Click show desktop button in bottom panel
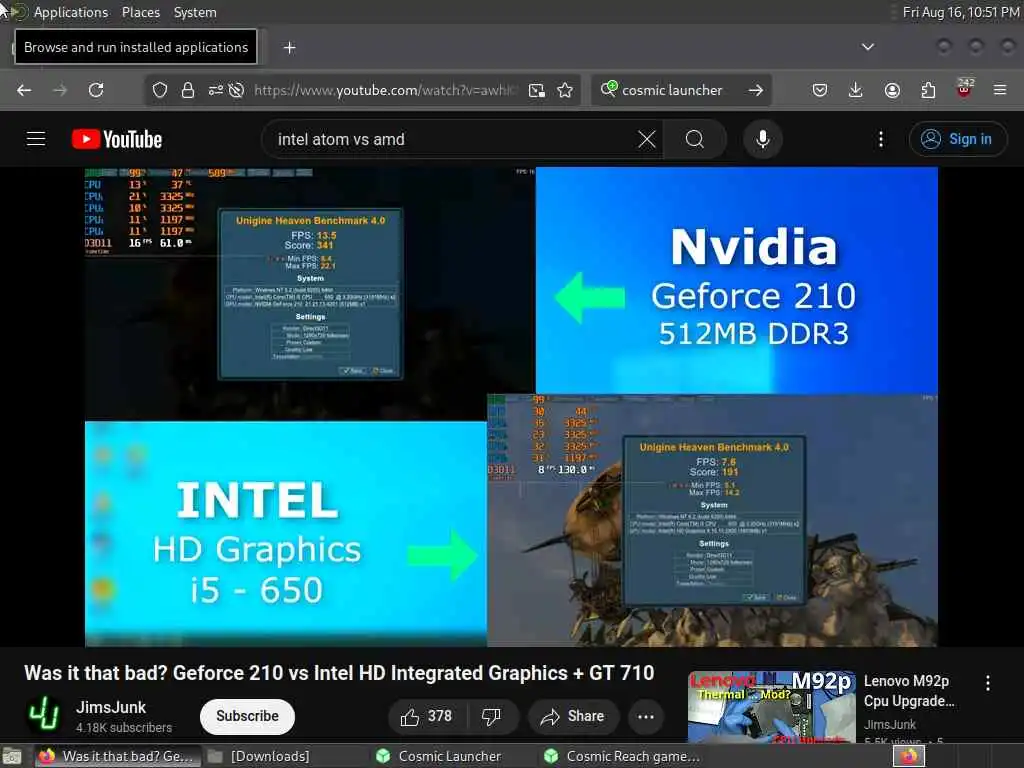1024x768 pixels. pyautogui.click(x=12, y=756)
